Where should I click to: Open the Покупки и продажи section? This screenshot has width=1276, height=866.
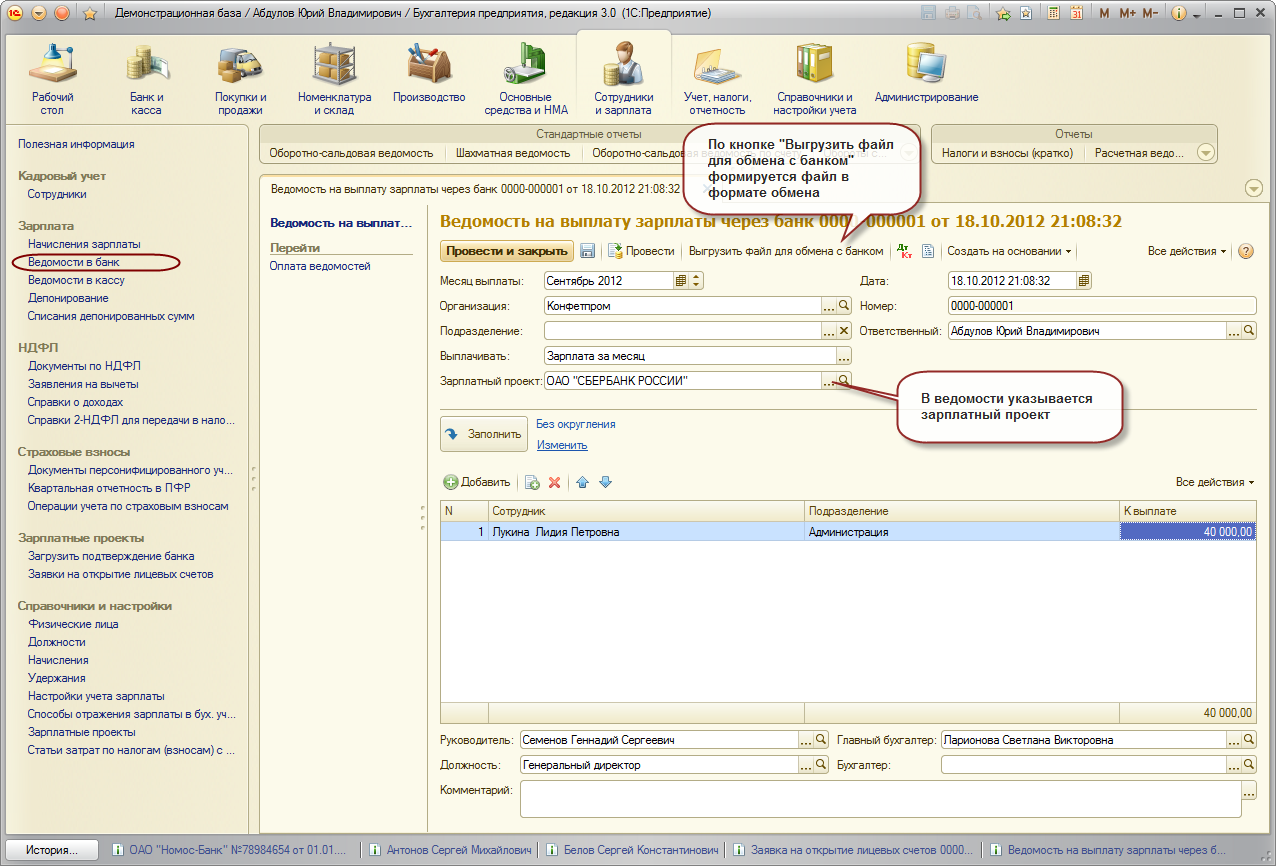(x=240, y=79)
